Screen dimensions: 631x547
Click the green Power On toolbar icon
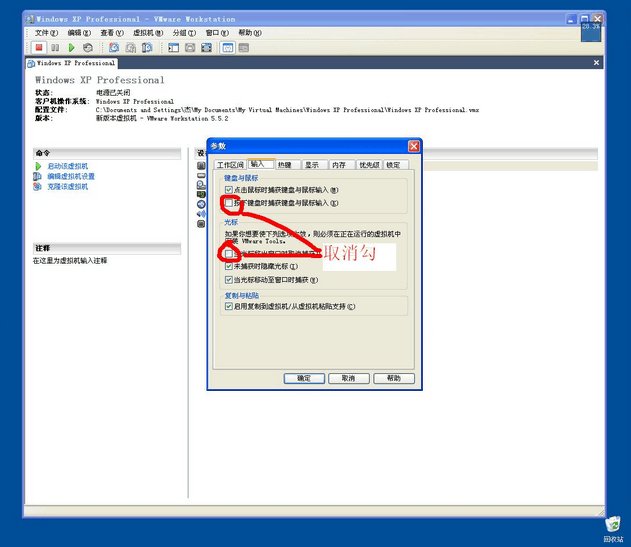[x=71, y=47]
